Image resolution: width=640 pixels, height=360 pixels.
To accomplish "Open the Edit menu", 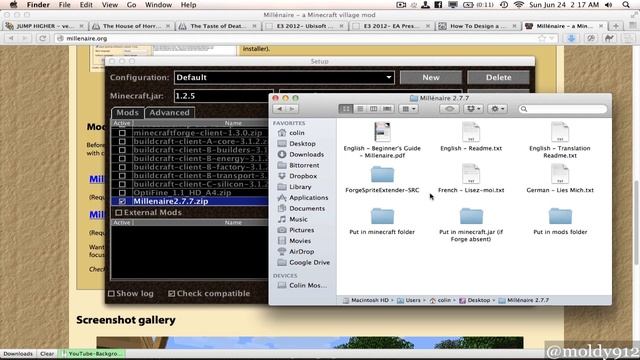I will 86,5.
